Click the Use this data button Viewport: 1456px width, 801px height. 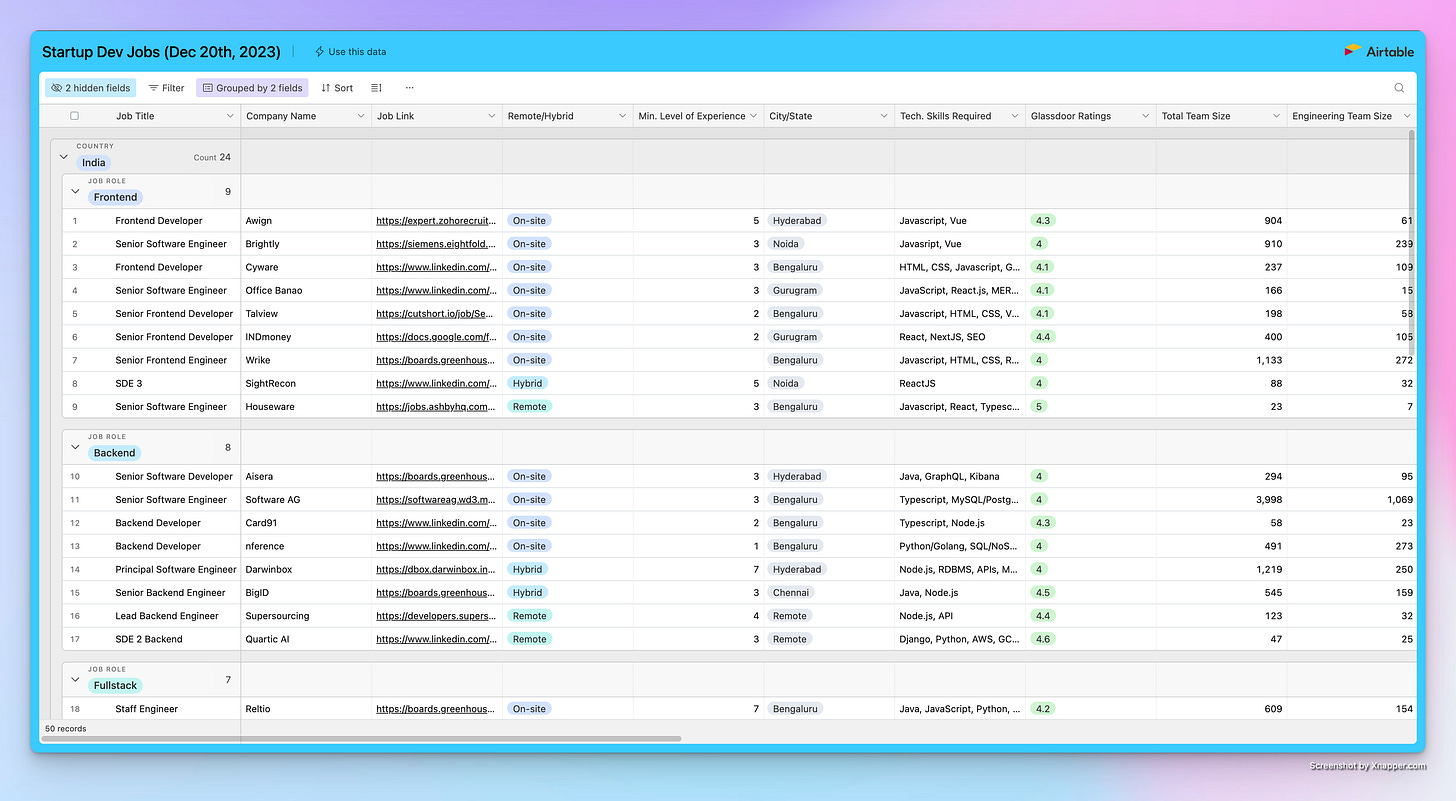tap(350, 51)
